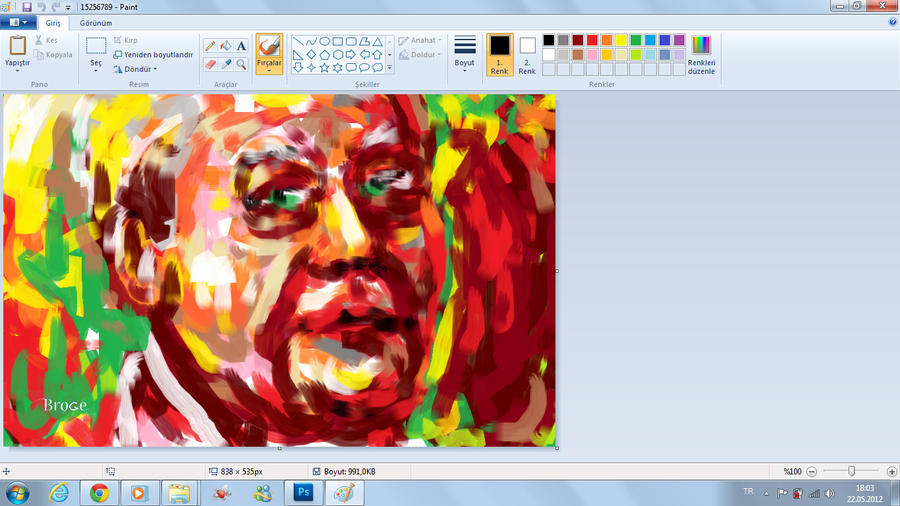
Task: Click the Kopyala copy button
Action: coord(53,55)
